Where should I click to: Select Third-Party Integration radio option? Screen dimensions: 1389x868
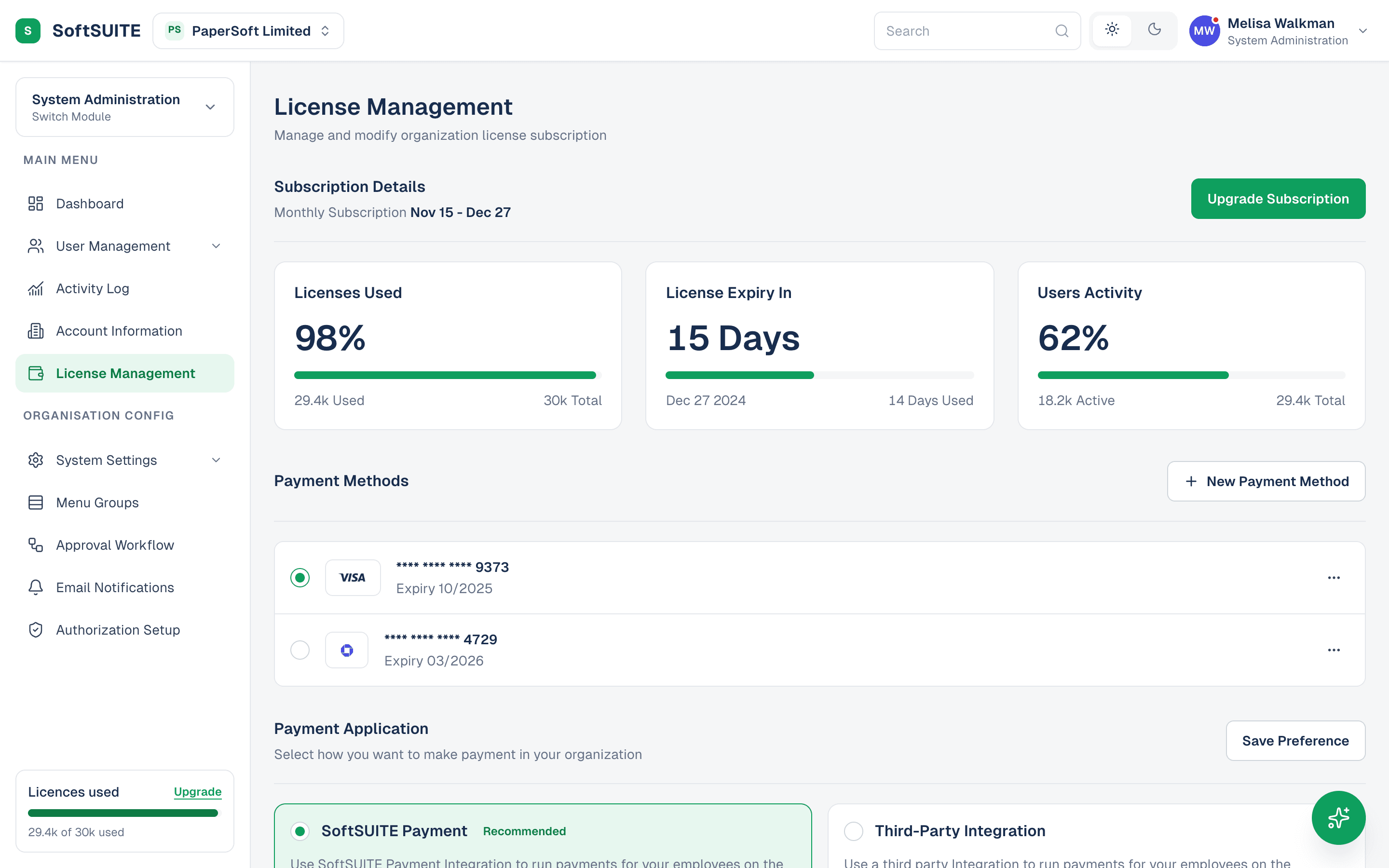point(854,831)
